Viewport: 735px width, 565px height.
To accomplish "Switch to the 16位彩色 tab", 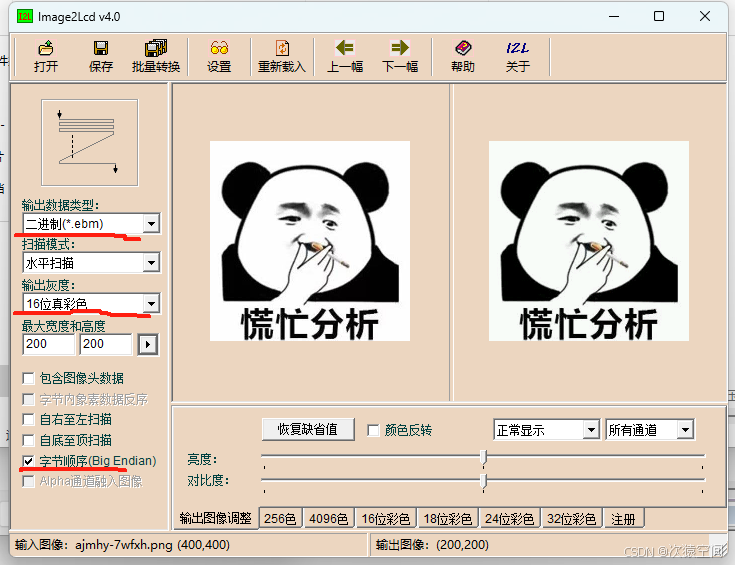I will tap(386, 519).
